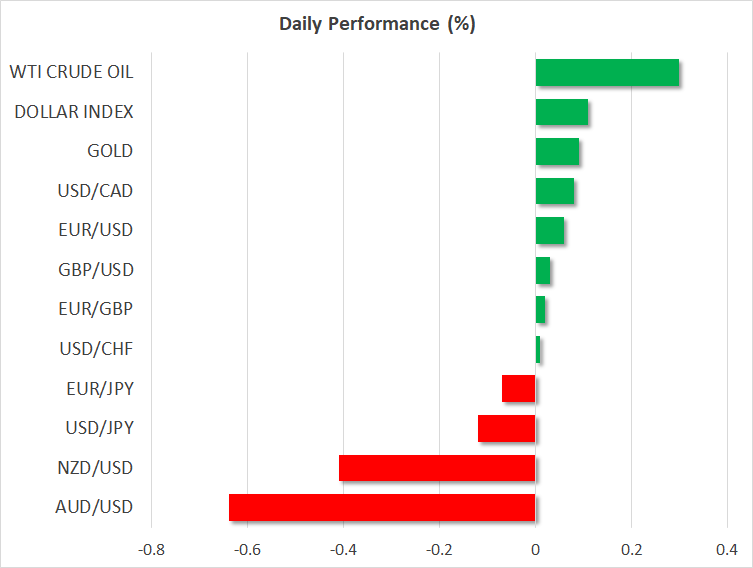Select the 0.4 axis tick label
This screenshot has height=568, width=753.
[727, 549]
